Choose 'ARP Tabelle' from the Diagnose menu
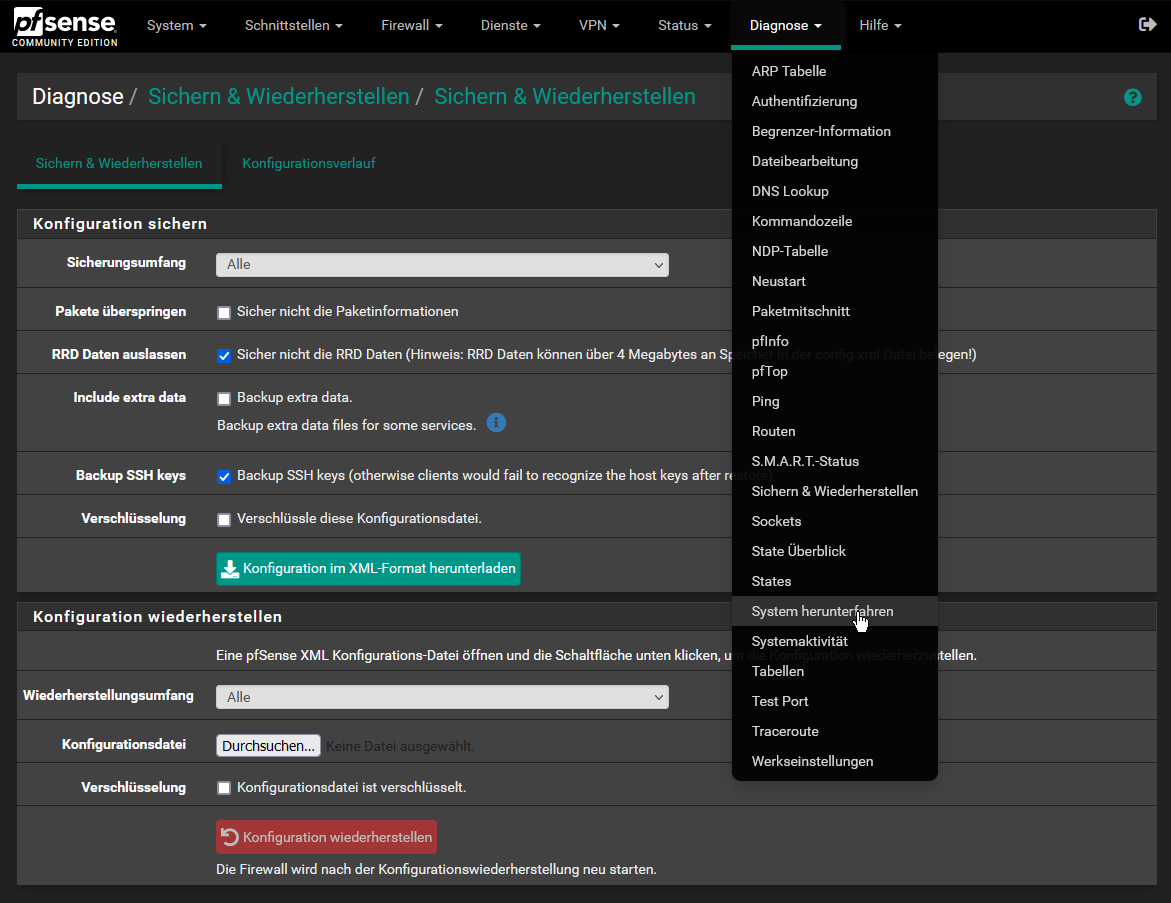Image resolution: width=1171 pixels, height=903 pixels. coord(834,71)
